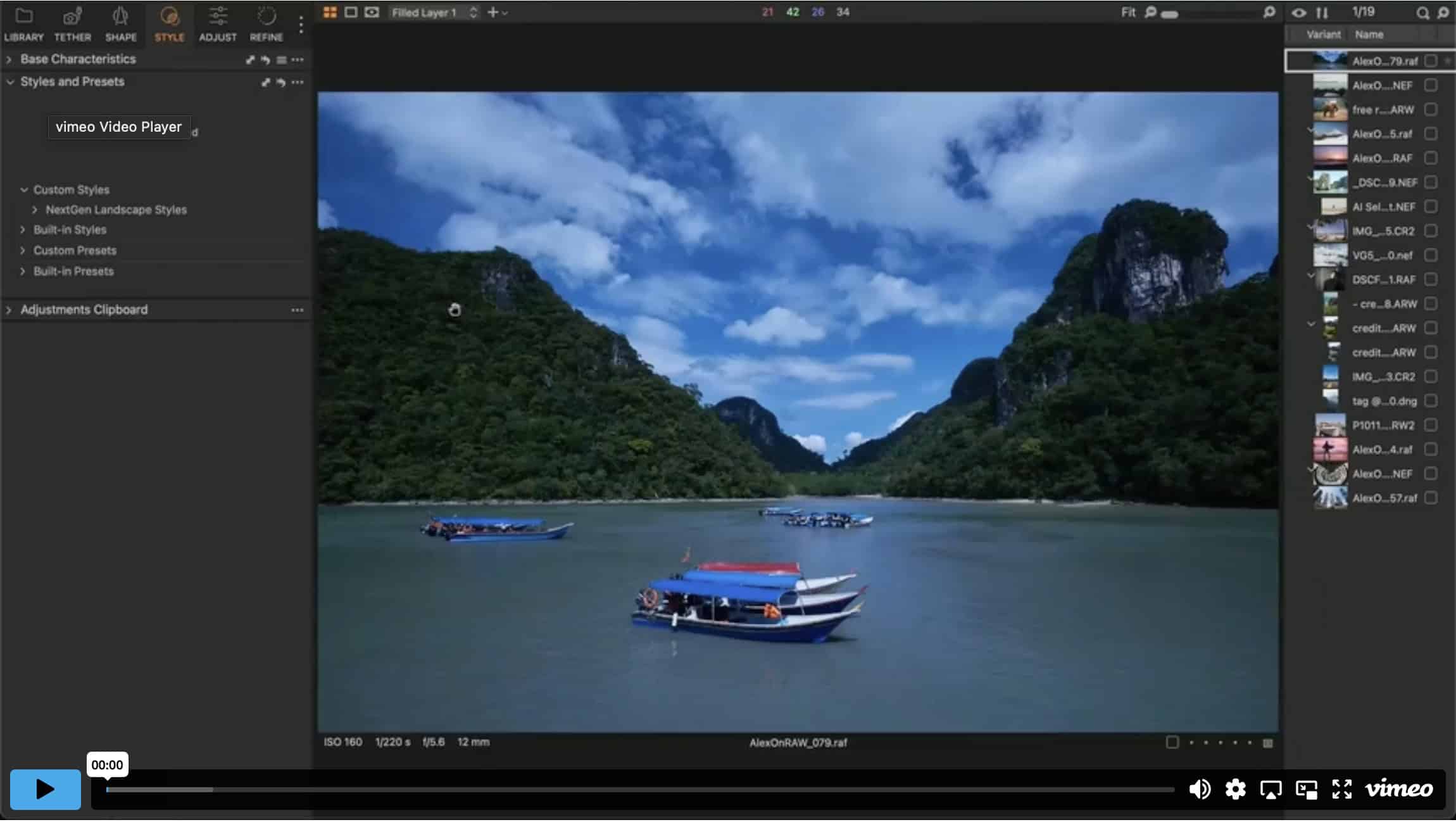Play the Vimeo video
The image size is (1456, 822).
45,789
